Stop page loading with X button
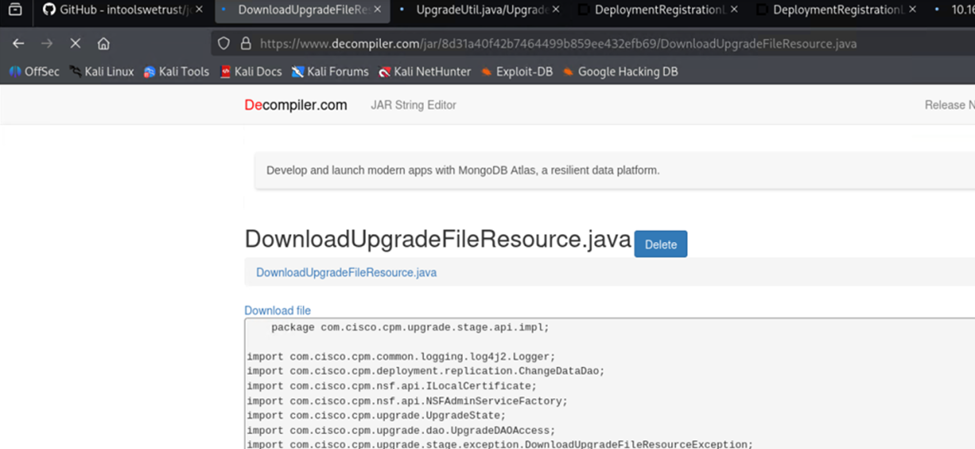975x449 pixels. coord(76,44)
